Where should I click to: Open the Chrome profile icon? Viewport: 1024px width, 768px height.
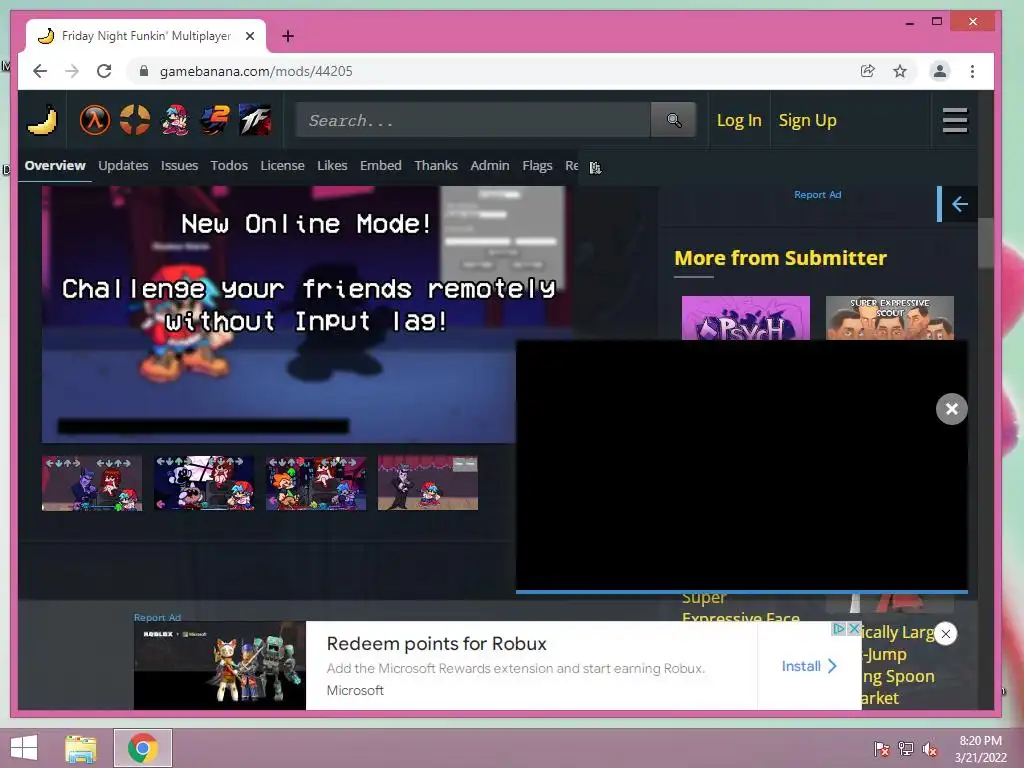[x=940, y=71]
